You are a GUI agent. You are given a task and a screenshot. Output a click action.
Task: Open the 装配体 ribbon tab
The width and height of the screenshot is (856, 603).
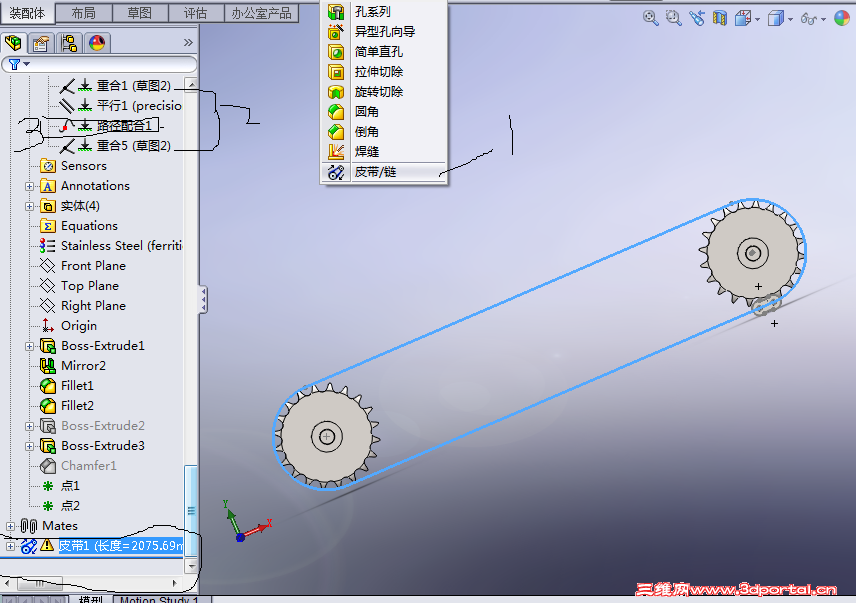tap(27, 13)
